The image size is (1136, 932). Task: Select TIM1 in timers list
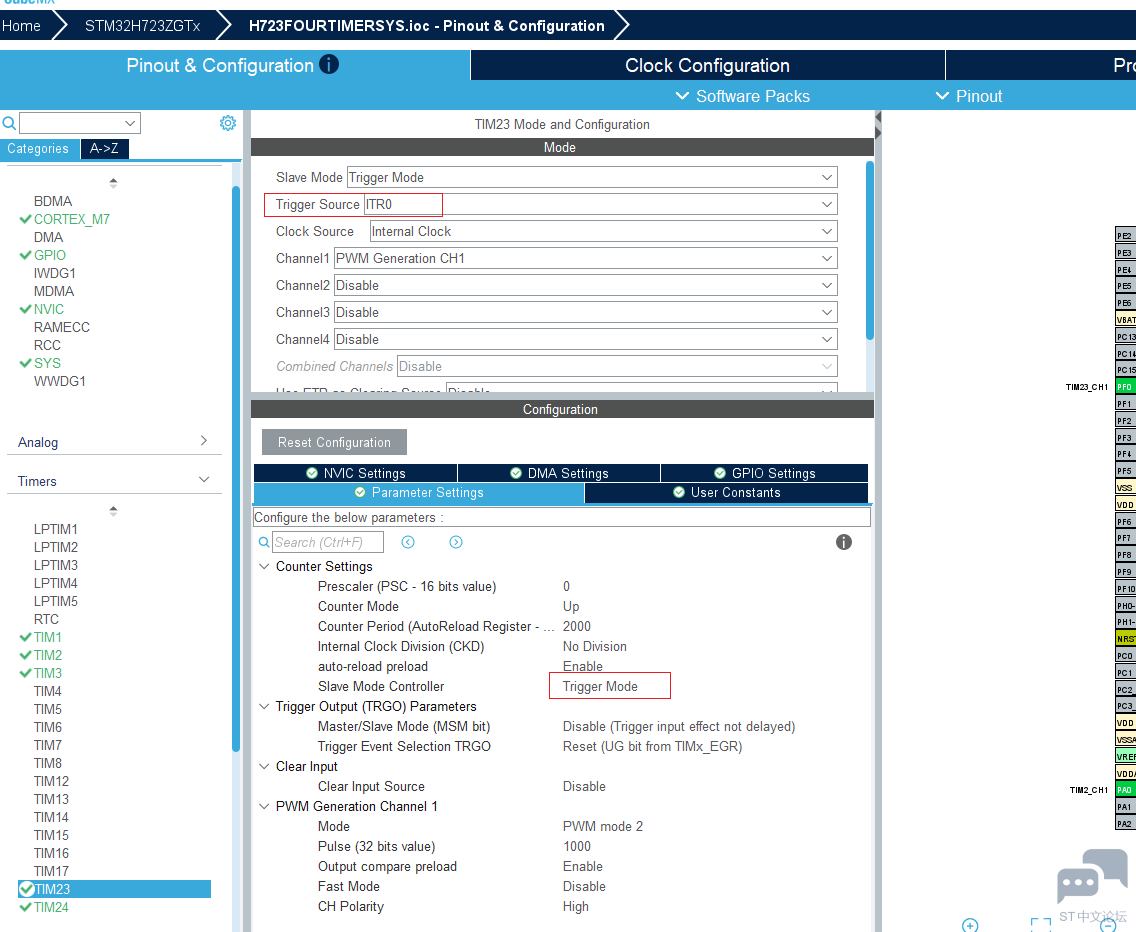click(48, 637)
